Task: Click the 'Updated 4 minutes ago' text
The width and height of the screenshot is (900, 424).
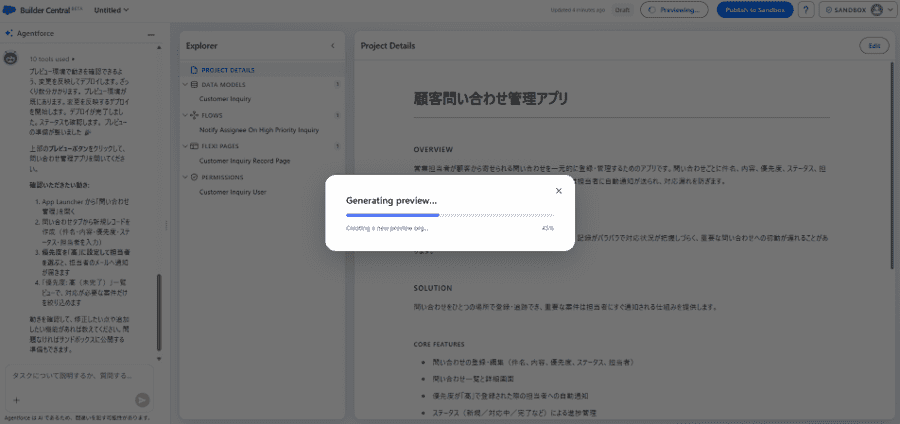Action: click(577, 10)
